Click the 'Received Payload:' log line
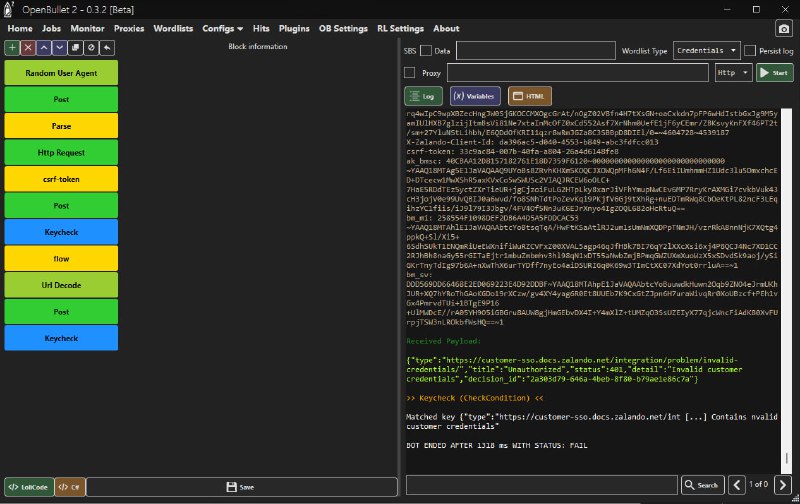The width and height of the screenshot is (800, 504). click(443, 341)
